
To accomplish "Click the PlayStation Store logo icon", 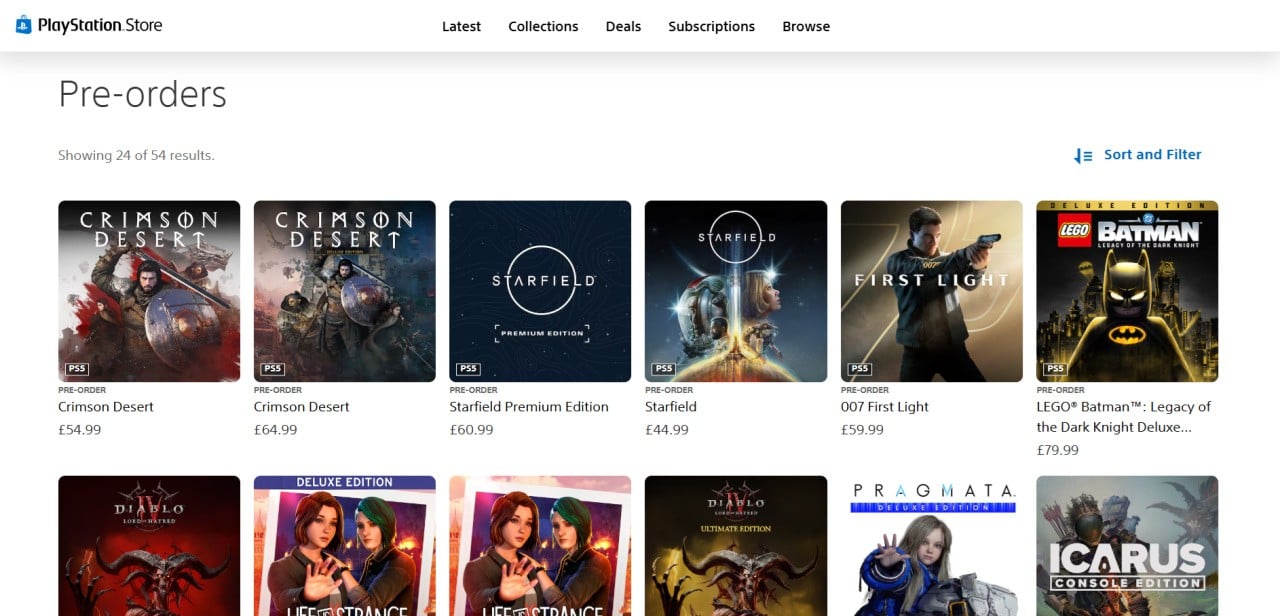I will point(24,25).
